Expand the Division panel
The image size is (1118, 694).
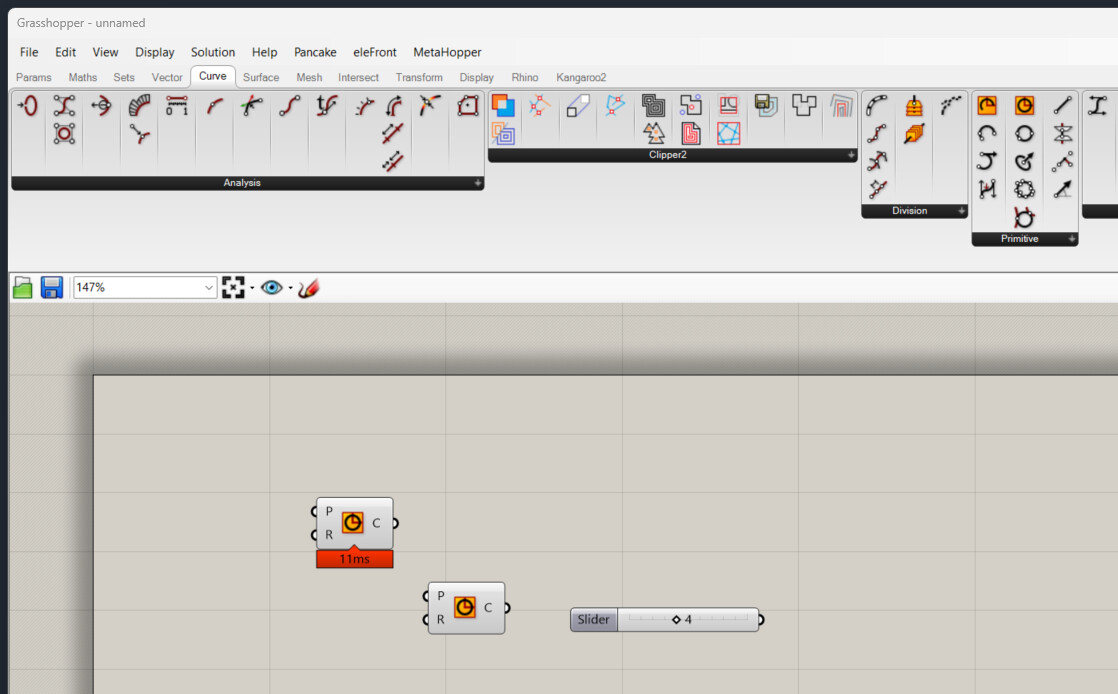click(961, 211)
